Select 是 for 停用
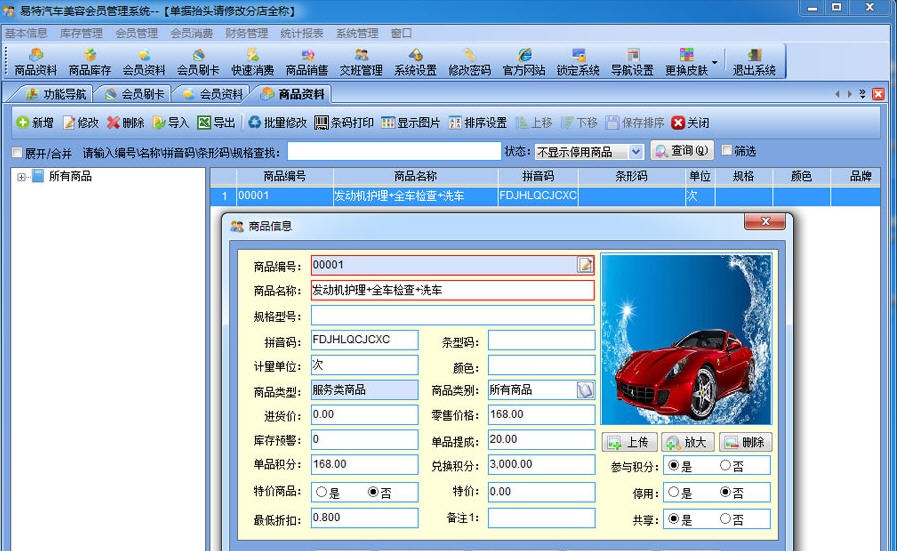897x551 pixels. 674,492
